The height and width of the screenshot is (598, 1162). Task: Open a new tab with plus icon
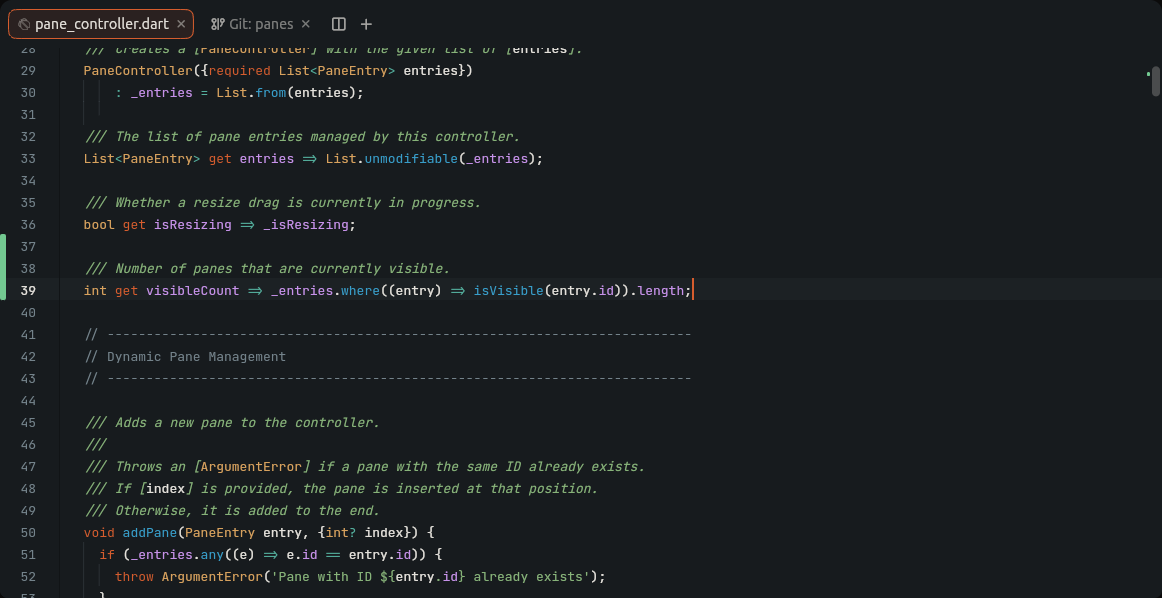366,24
